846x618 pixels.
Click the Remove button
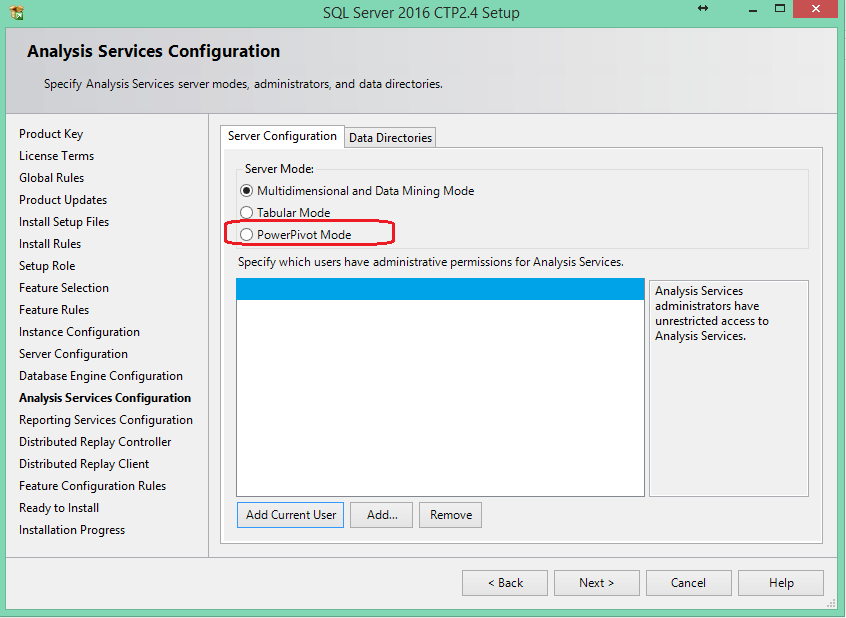coord(451,515)
